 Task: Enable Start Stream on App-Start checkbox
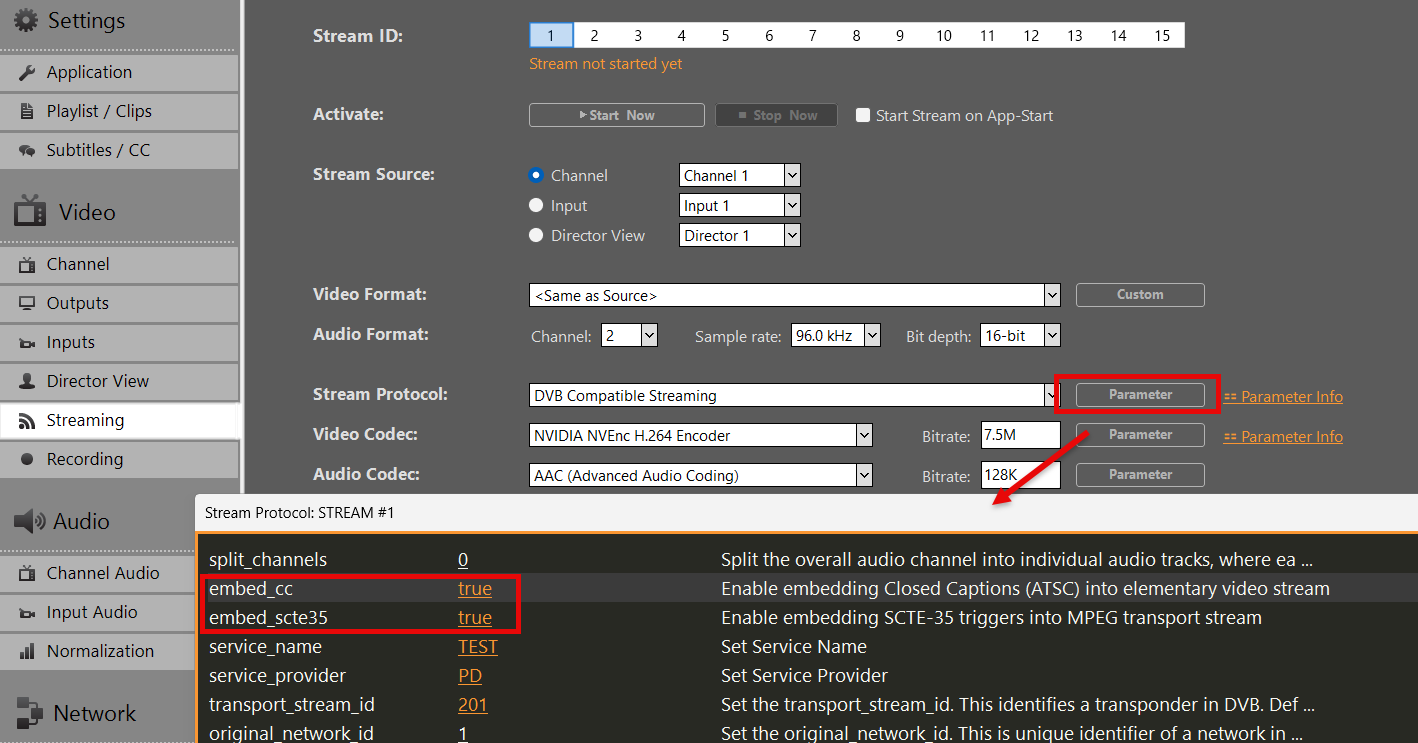[863, 115]
